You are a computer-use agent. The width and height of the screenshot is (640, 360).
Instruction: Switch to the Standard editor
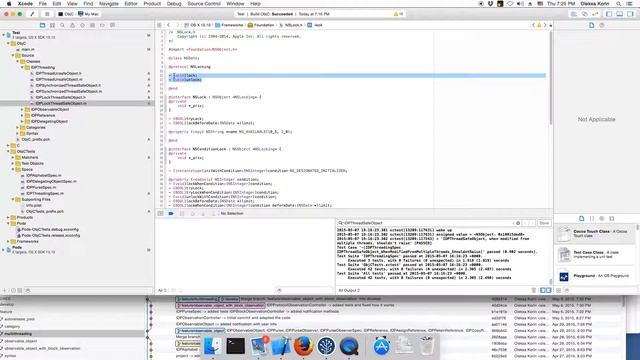(x=573, y=14)
